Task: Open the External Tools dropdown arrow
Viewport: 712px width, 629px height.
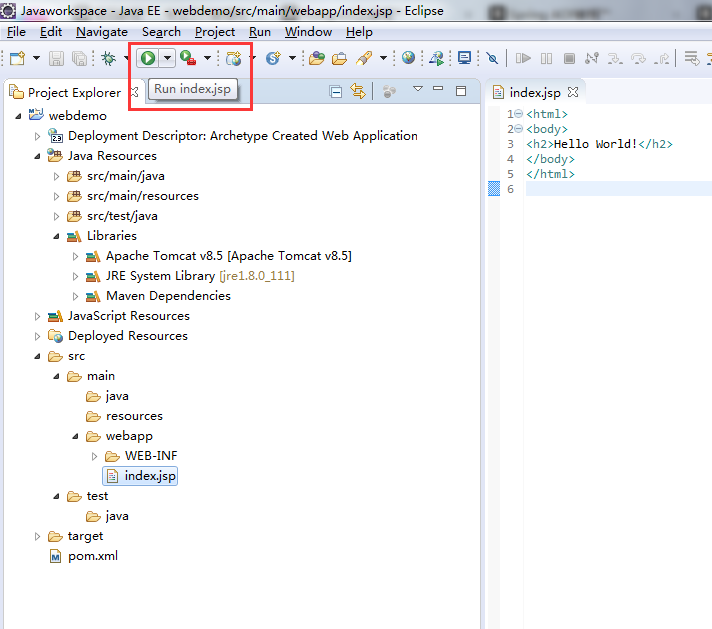Action: click(x=207, y=58)
